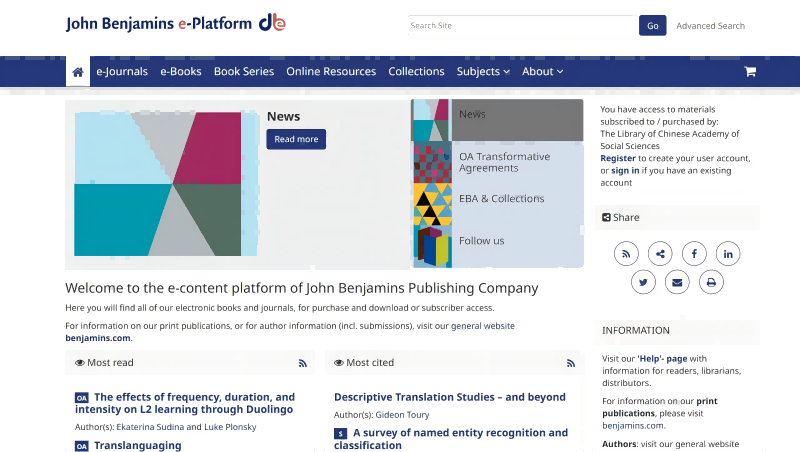Click the home icon in navigation bar
Image resolution: width=800 pixels, height=452 pixels.
pyautogui.click(x=77, y=72)
